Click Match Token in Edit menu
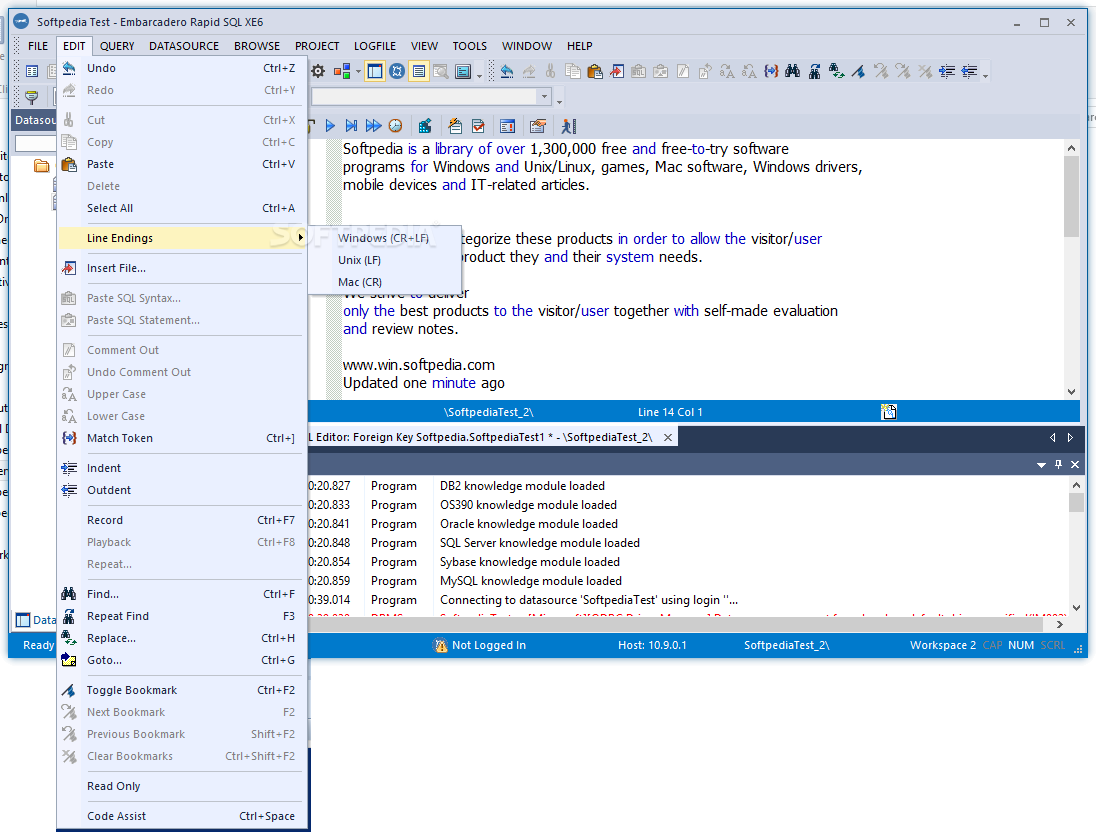Screen dimensions: 1096x832 [182, 438]
